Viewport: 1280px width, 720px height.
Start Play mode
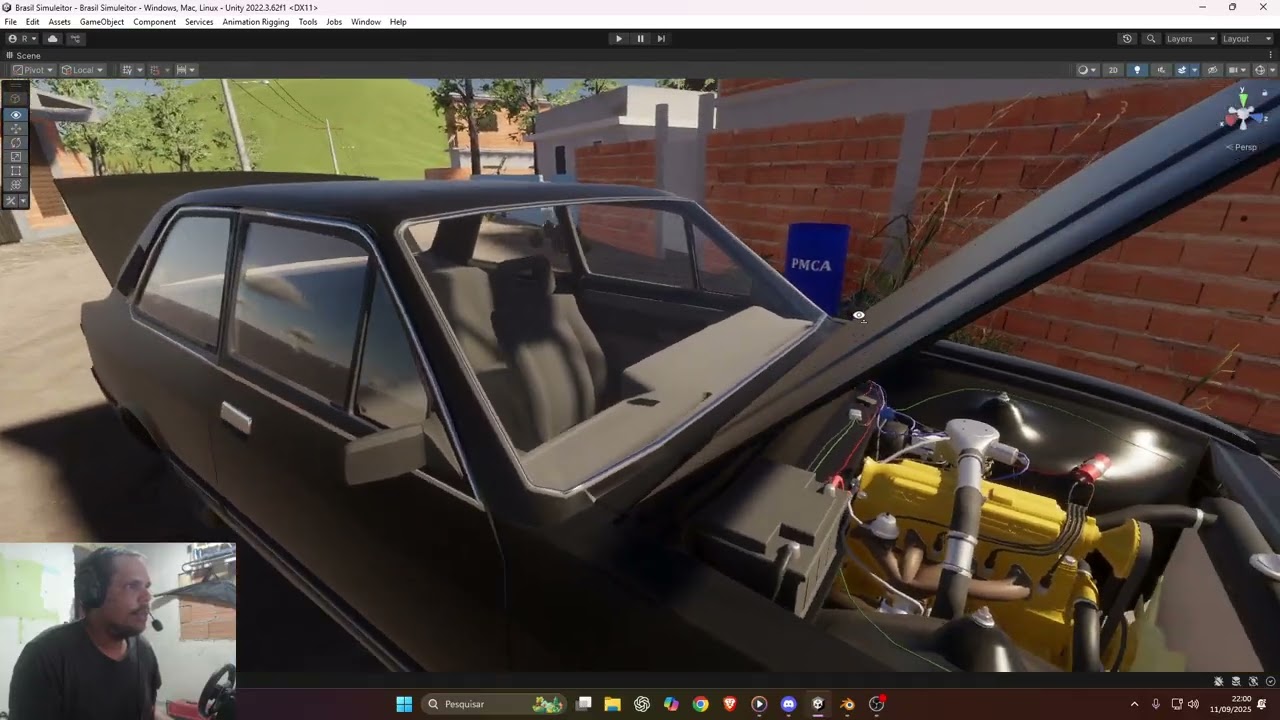coord(618,39)
